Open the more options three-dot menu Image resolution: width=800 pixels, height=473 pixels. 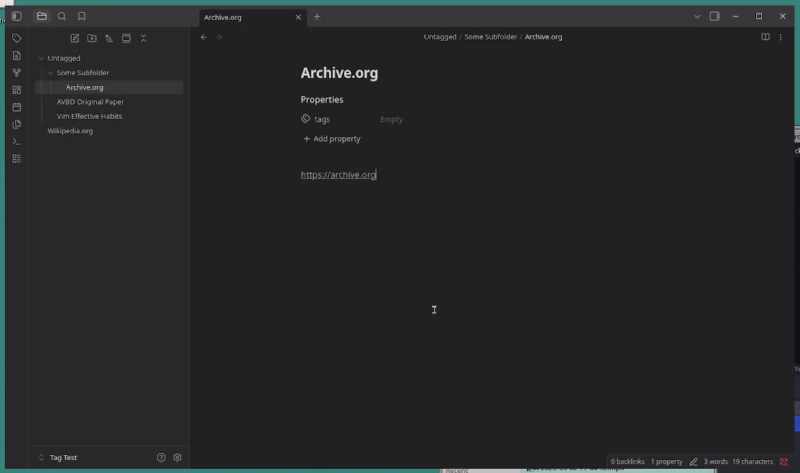pos(780,37)
